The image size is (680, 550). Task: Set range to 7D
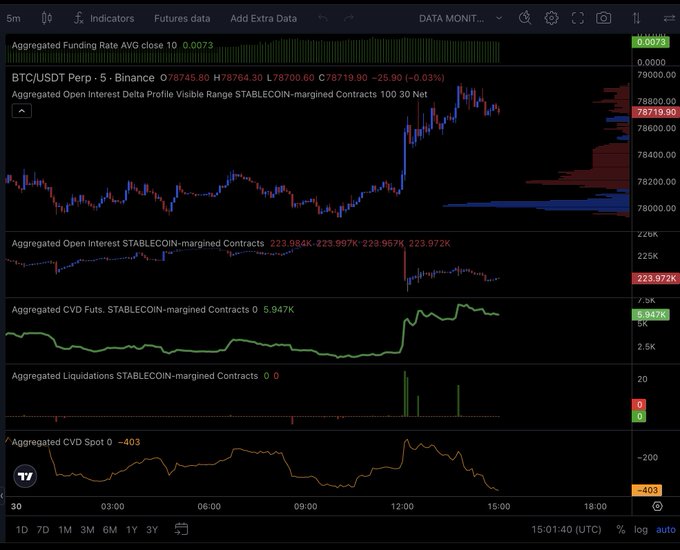(x=42, y=530)
